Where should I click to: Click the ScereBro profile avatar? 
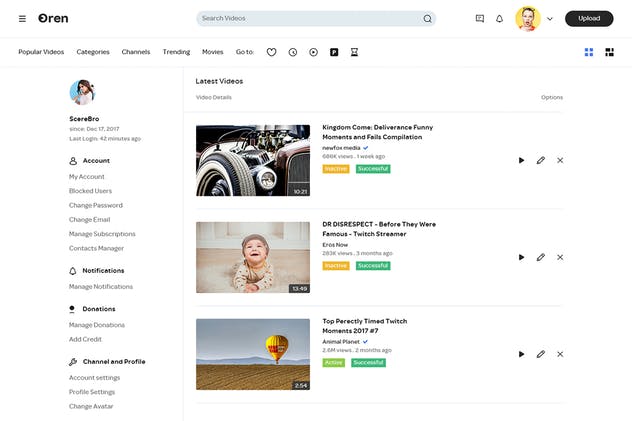82,92
